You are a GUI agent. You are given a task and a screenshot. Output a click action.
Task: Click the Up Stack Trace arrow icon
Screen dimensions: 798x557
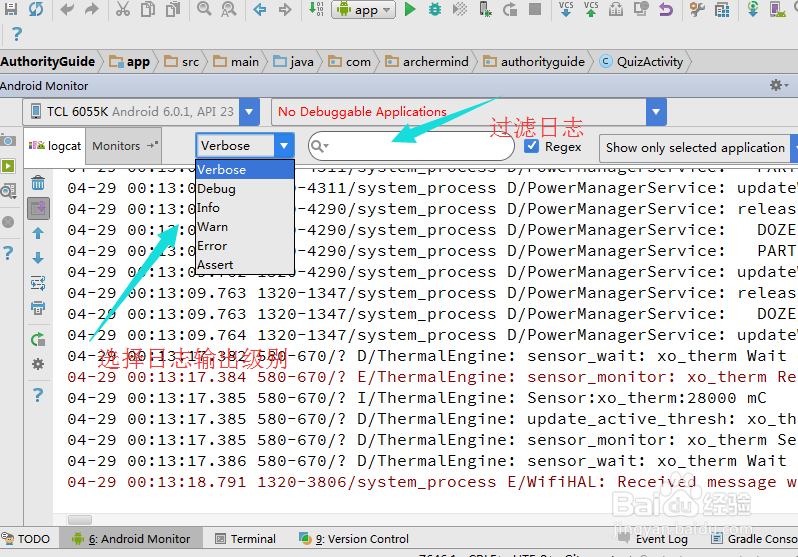click(x=38, y=233)
